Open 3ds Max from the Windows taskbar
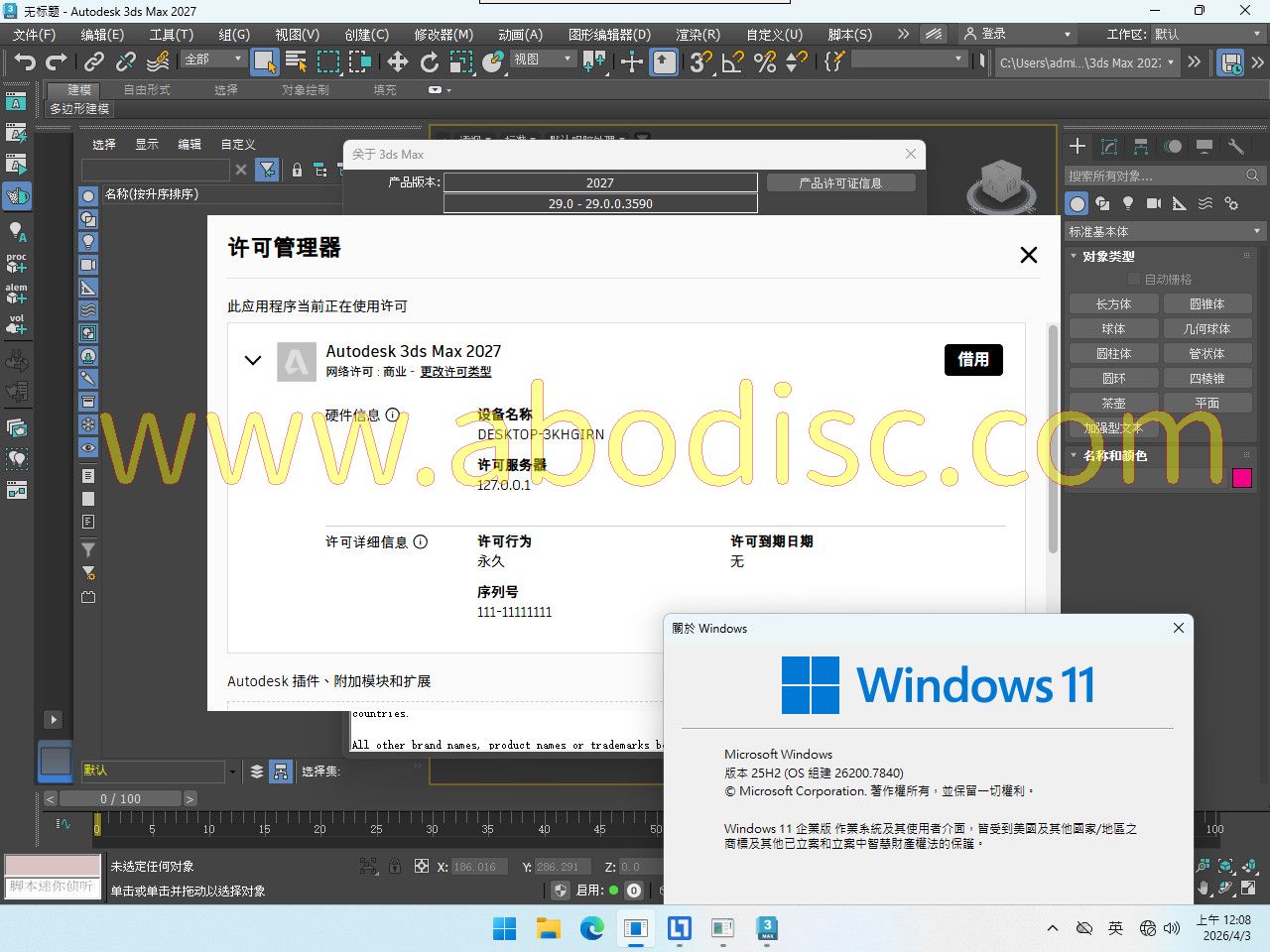 [x=767, y=928]
